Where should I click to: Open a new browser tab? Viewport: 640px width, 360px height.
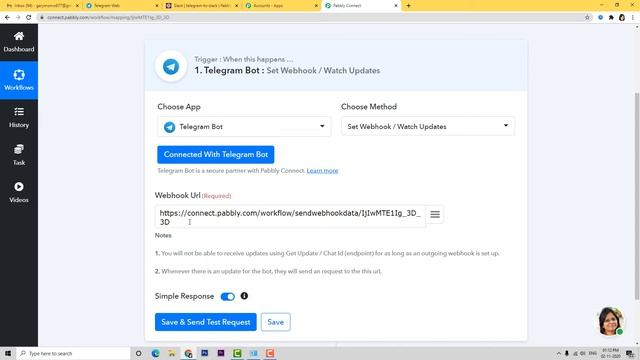point(408,6)
